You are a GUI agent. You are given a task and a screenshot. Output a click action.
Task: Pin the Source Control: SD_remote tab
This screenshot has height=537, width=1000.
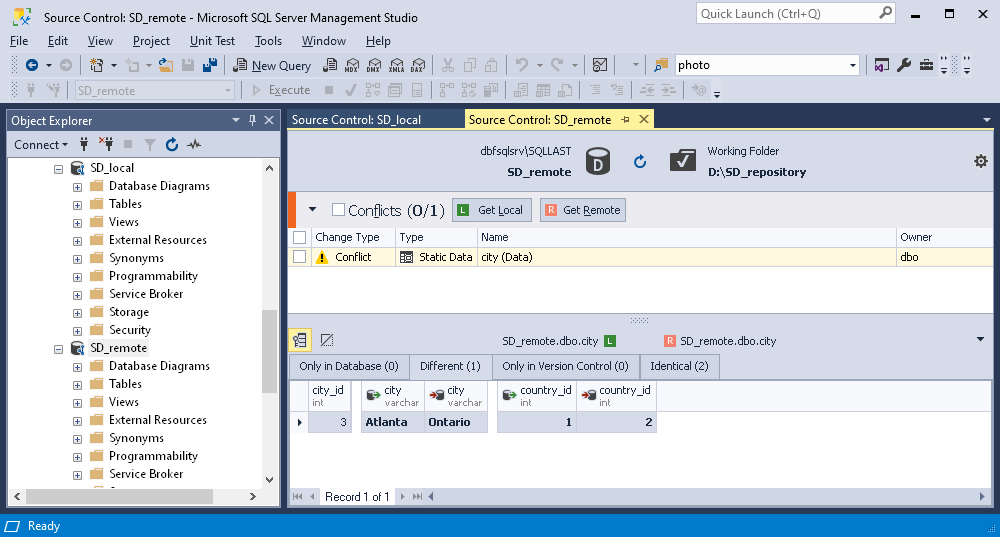(x=626, y=119)
